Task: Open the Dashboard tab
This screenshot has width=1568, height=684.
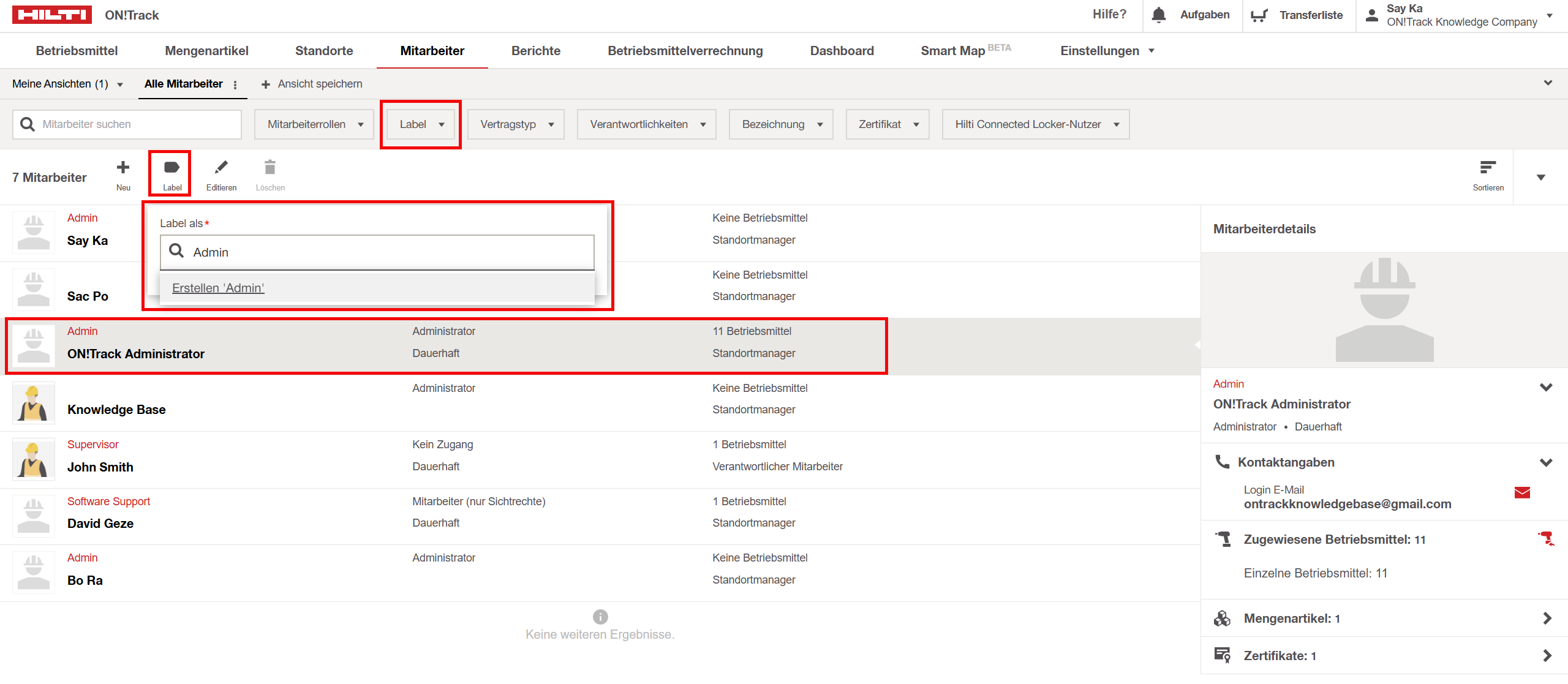Action: (x=842, y=51)
